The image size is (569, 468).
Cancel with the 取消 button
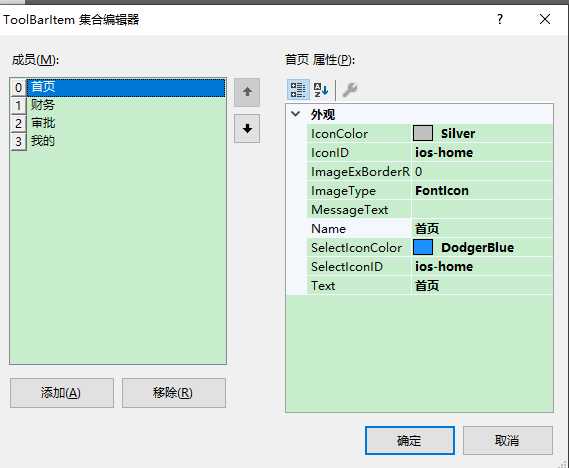[508, 440]
